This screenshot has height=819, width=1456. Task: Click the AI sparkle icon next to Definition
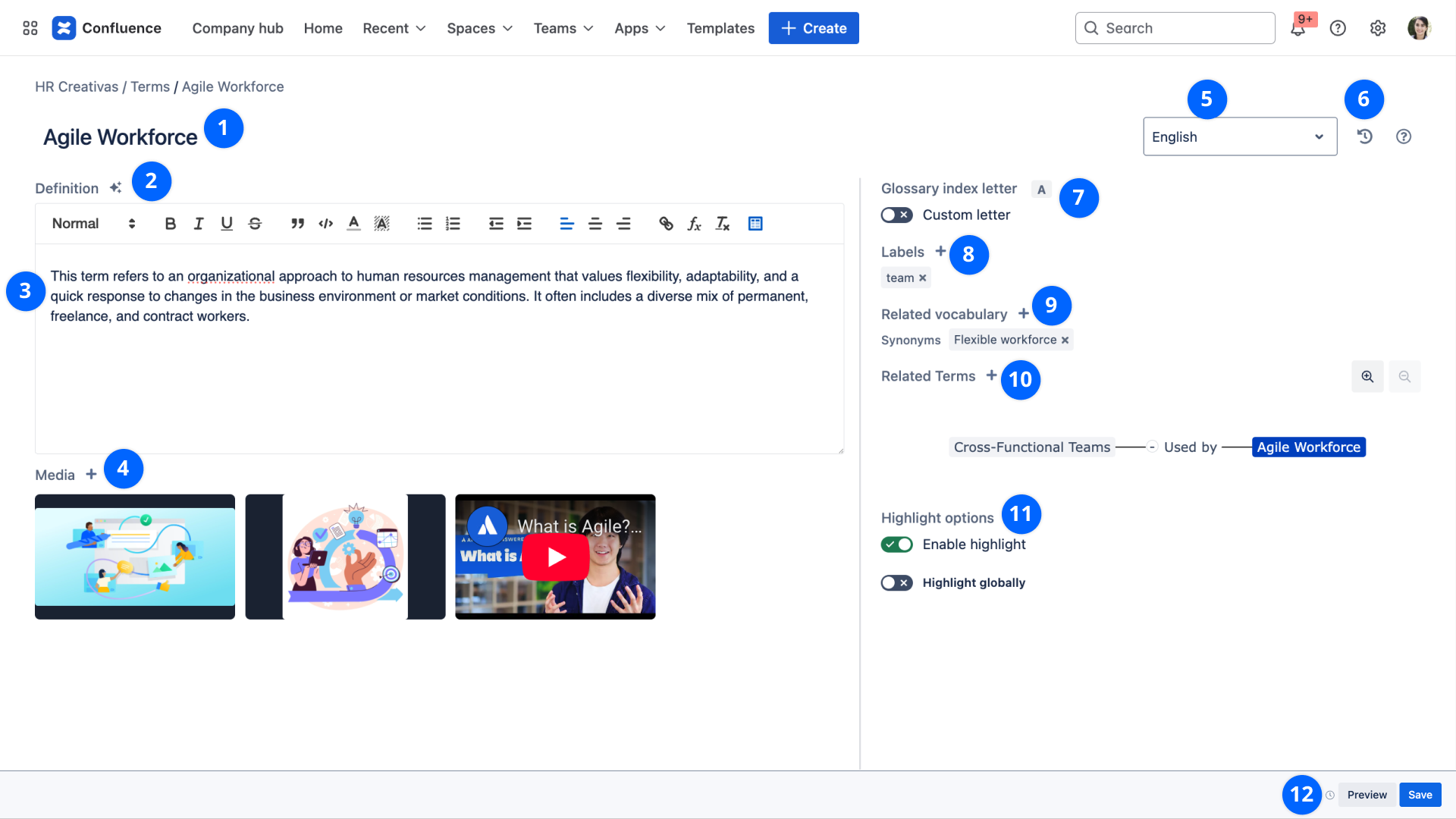click(115, 187)
